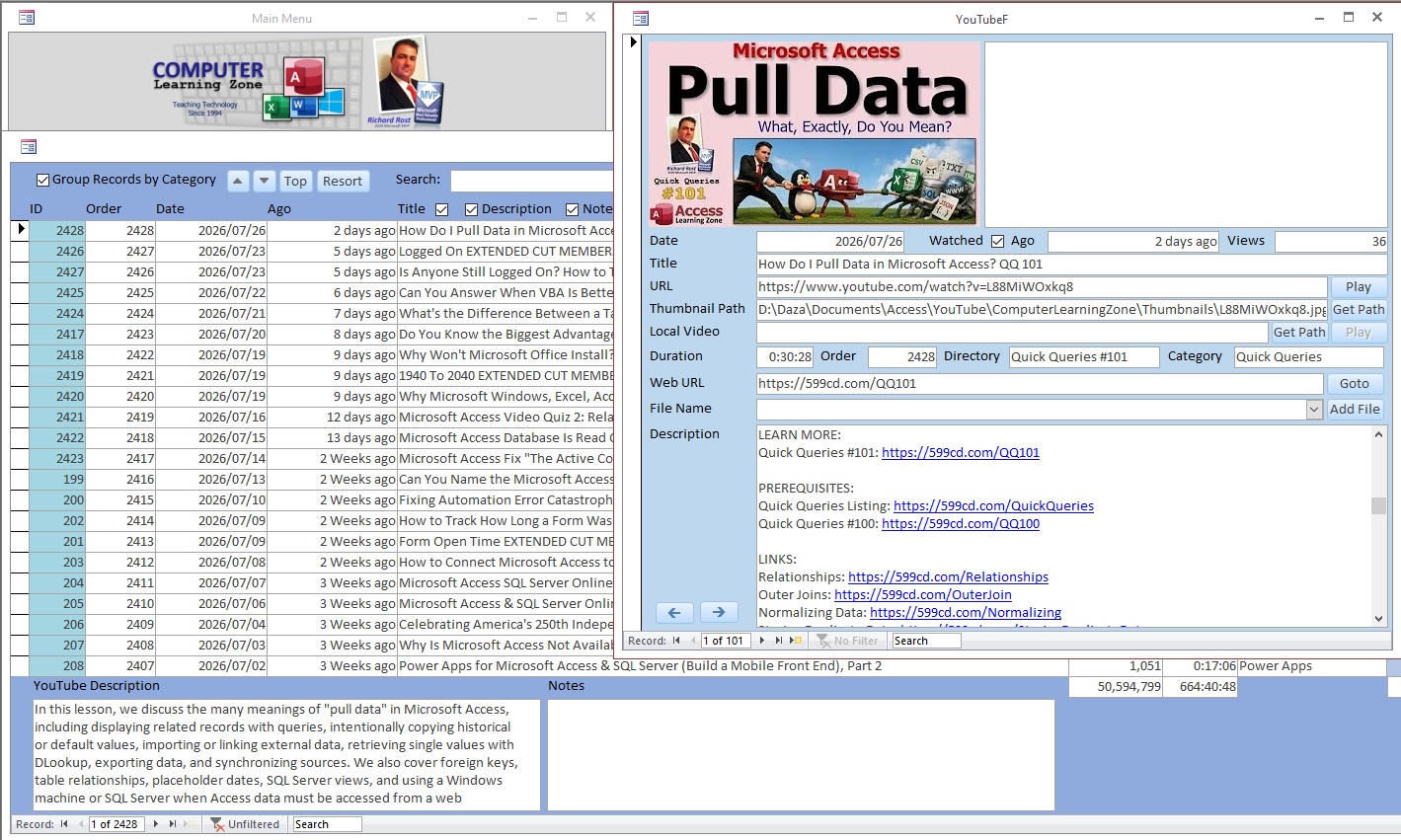Click the Resort button
The width and height of the screenshot is (1401, 840).
coord(343,182)
